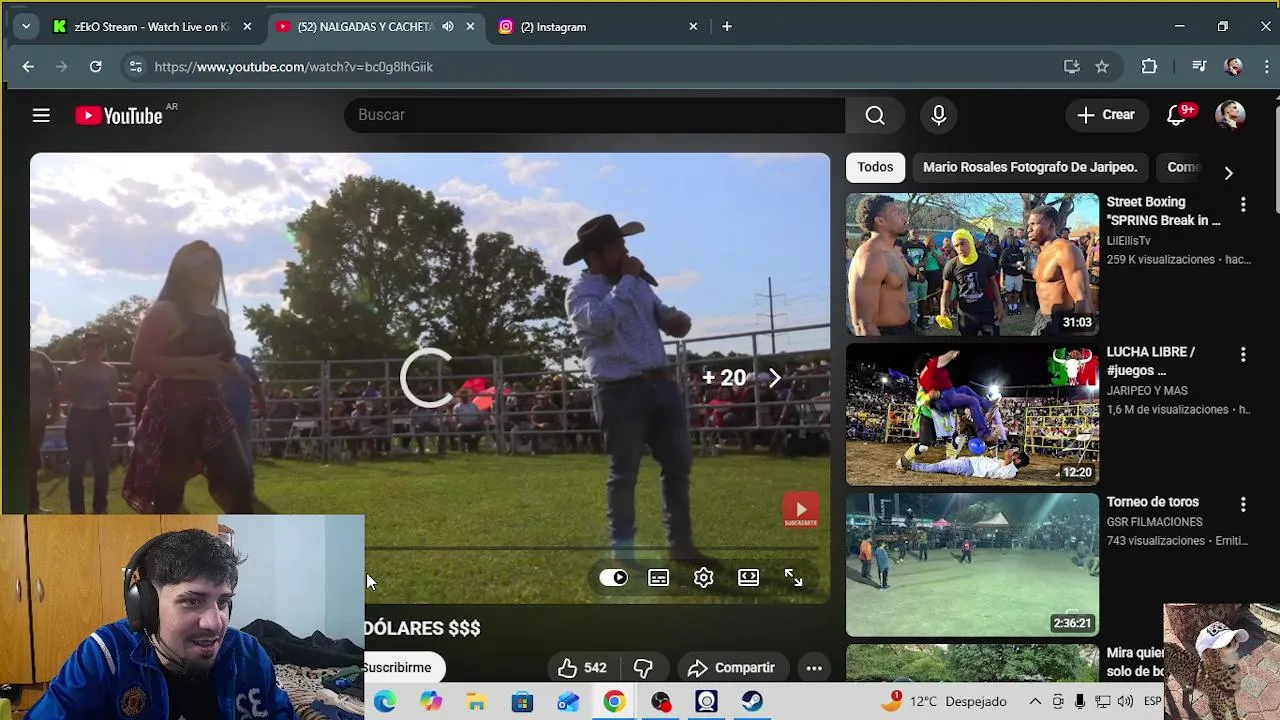Toggle subtitles in the video player
1280x720 pixels.
(x=659, y=578)
